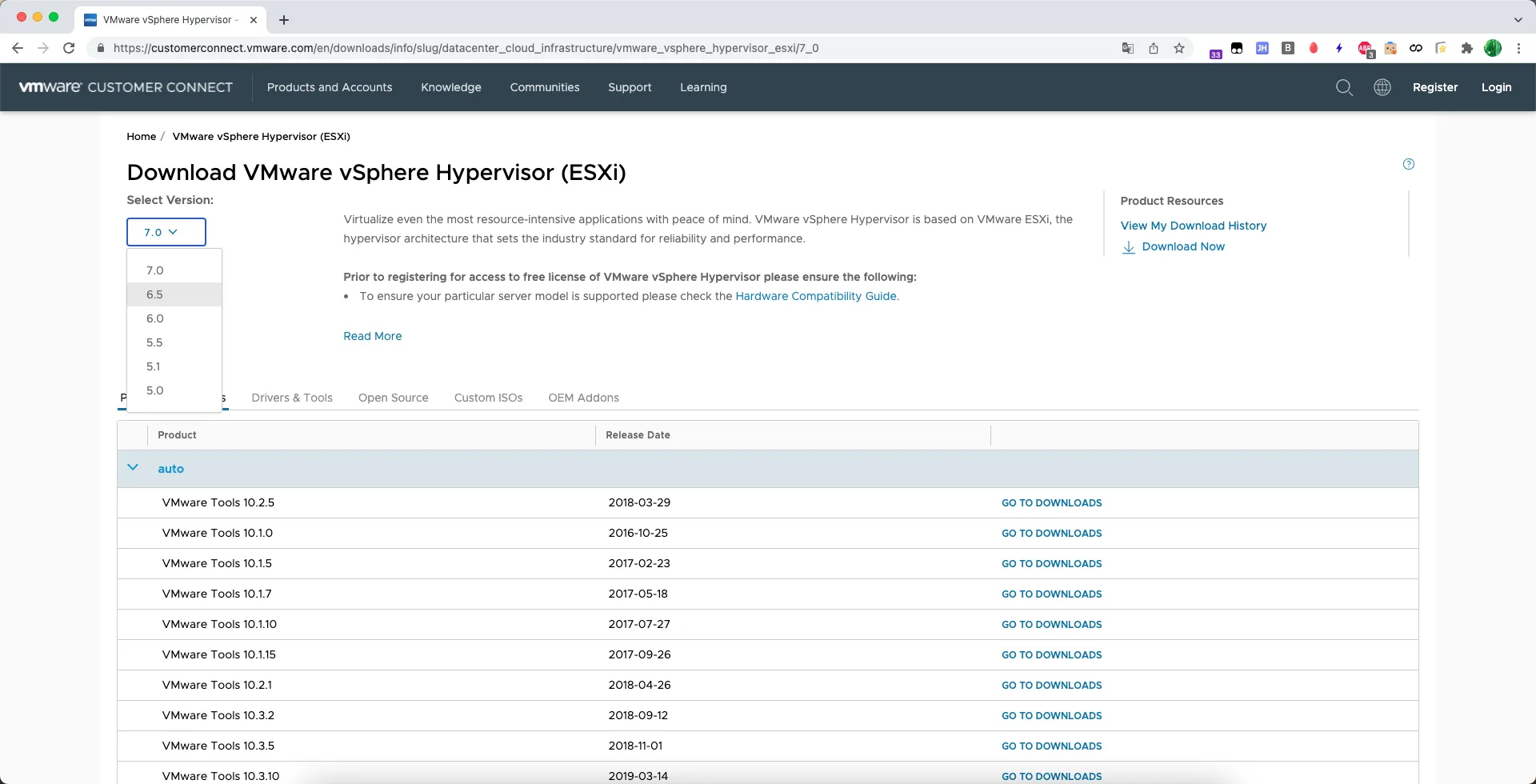Screen dimensions: 1536x784
Task: Click the browser address bar URL
Action: 466,48
